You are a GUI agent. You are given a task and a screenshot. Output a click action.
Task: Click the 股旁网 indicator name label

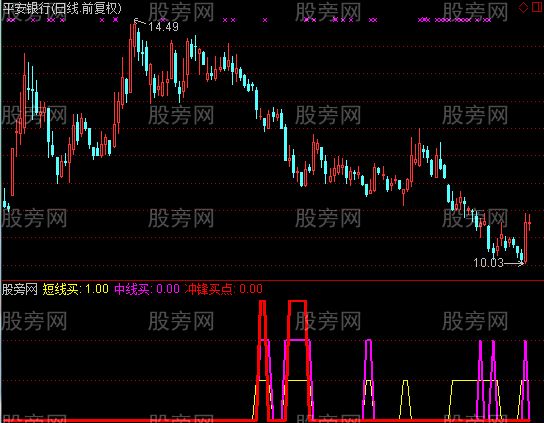(20, 289)
